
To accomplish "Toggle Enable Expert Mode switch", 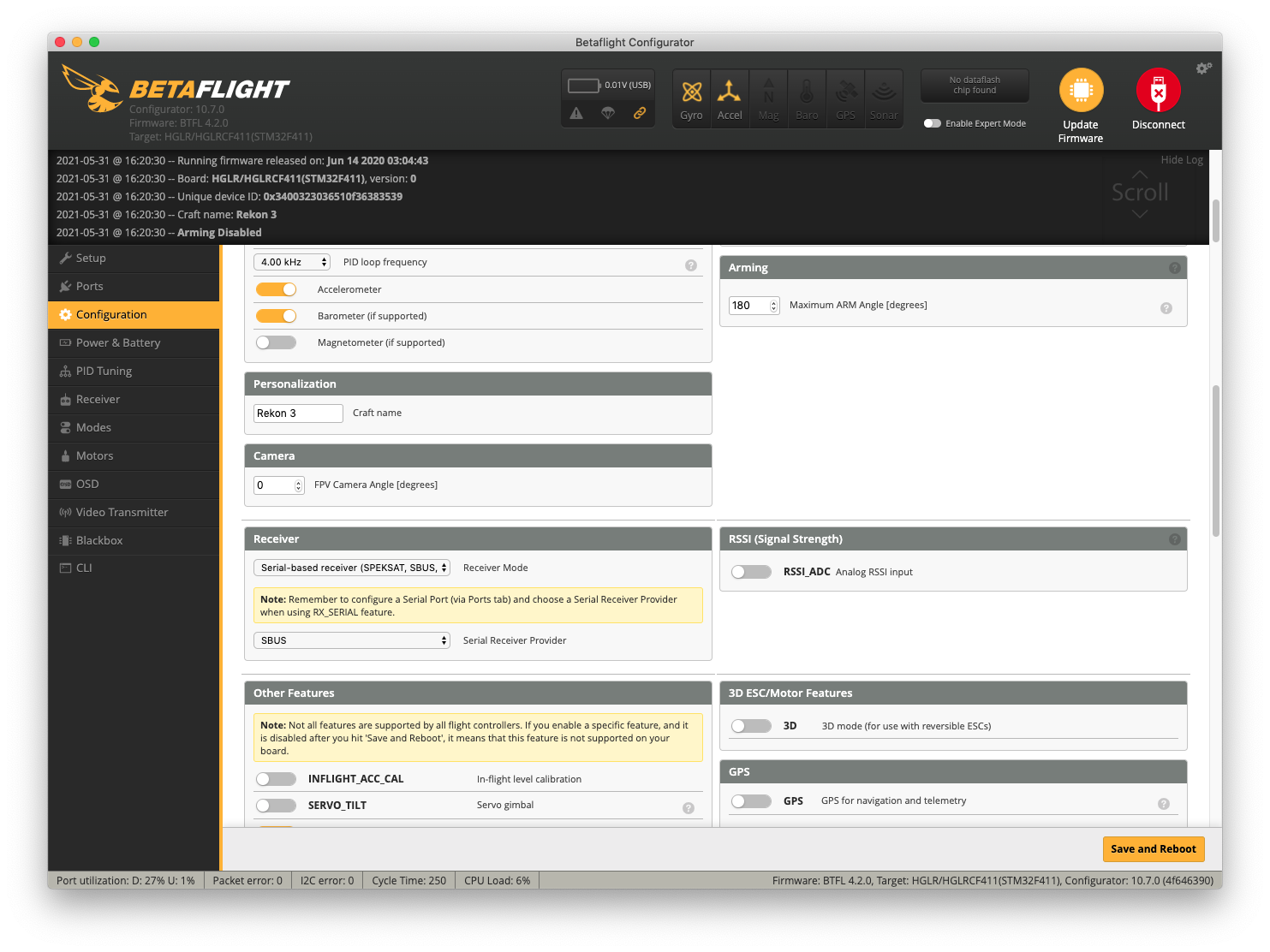I will coord(933,123).
